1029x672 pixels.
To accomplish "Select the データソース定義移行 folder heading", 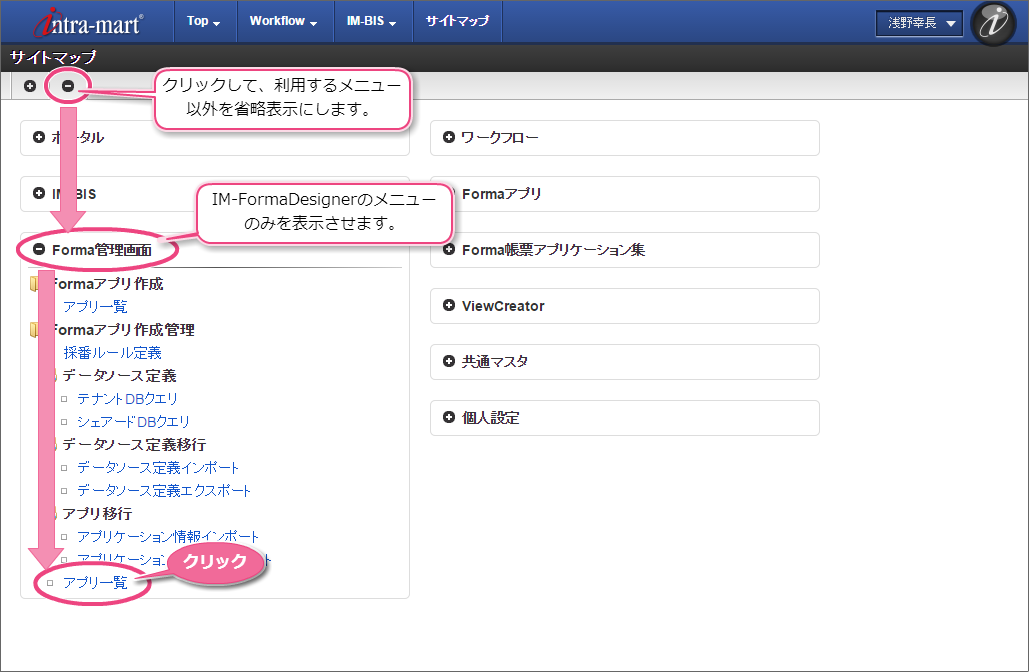I will click(x=134, y=445).
